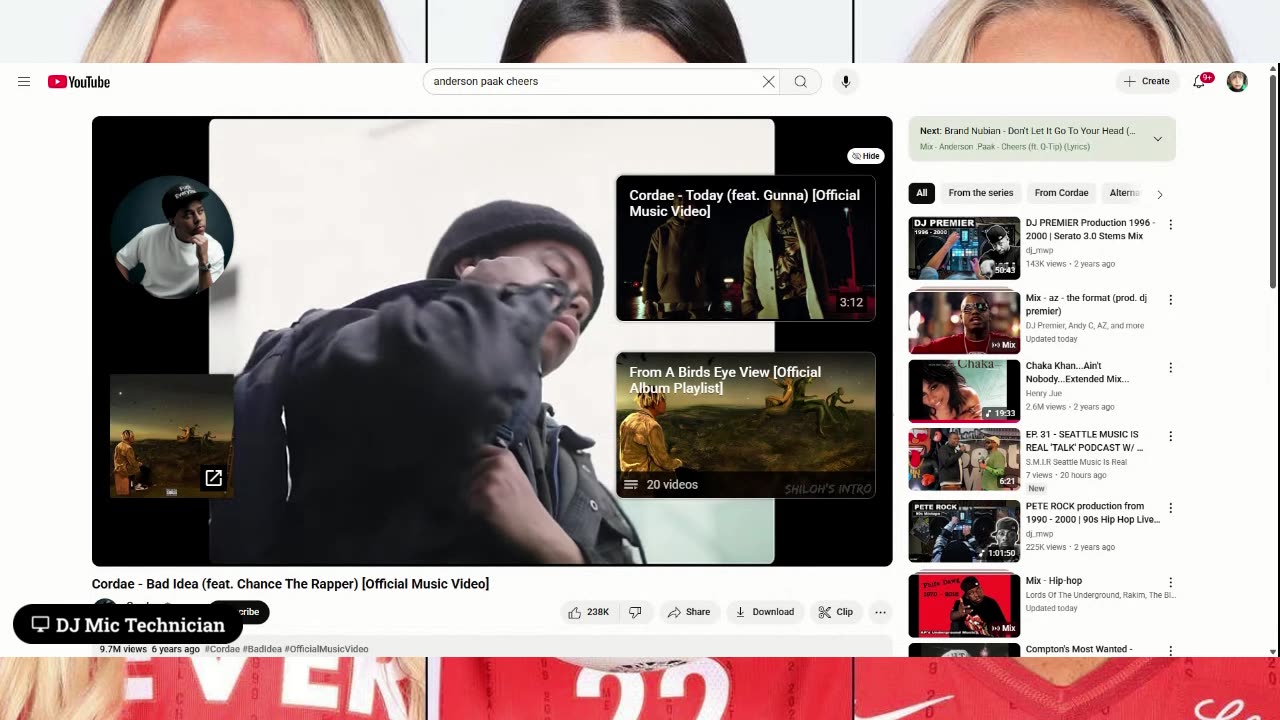Open Mix - az - the format thumbnail
Screen dimensions: 1280x720
[x=964, y=322]
